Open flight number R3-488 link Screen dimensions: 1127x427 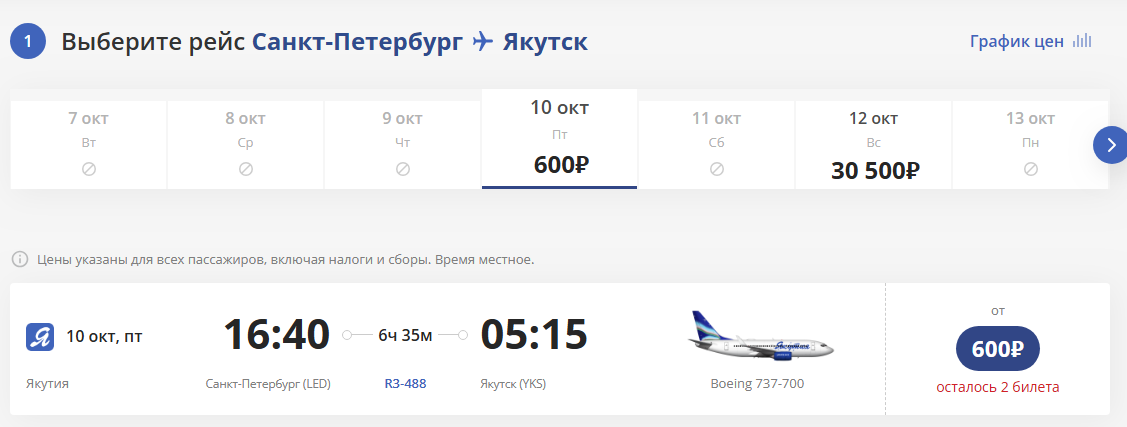(405, 383)
